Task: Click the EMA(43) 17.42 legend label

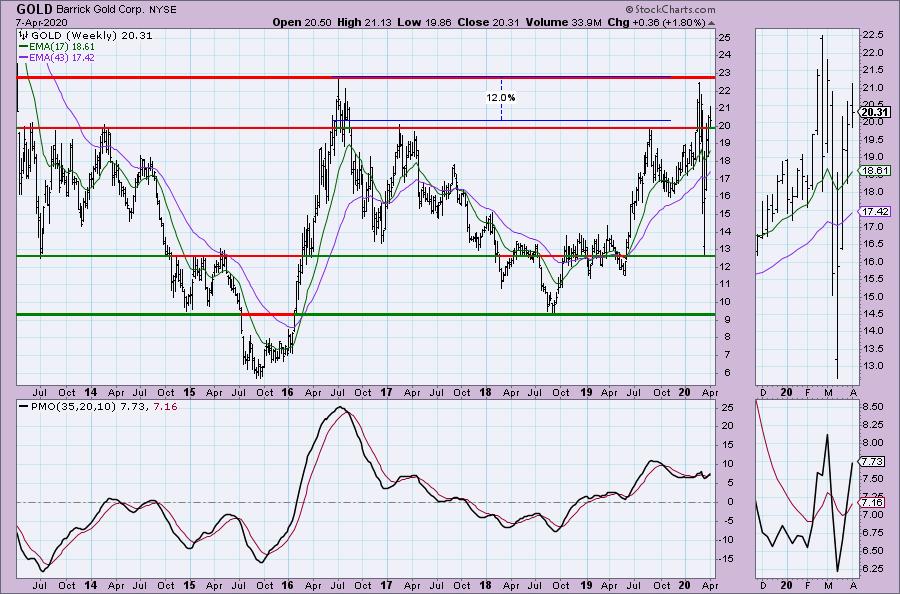Action: point(62,58)
